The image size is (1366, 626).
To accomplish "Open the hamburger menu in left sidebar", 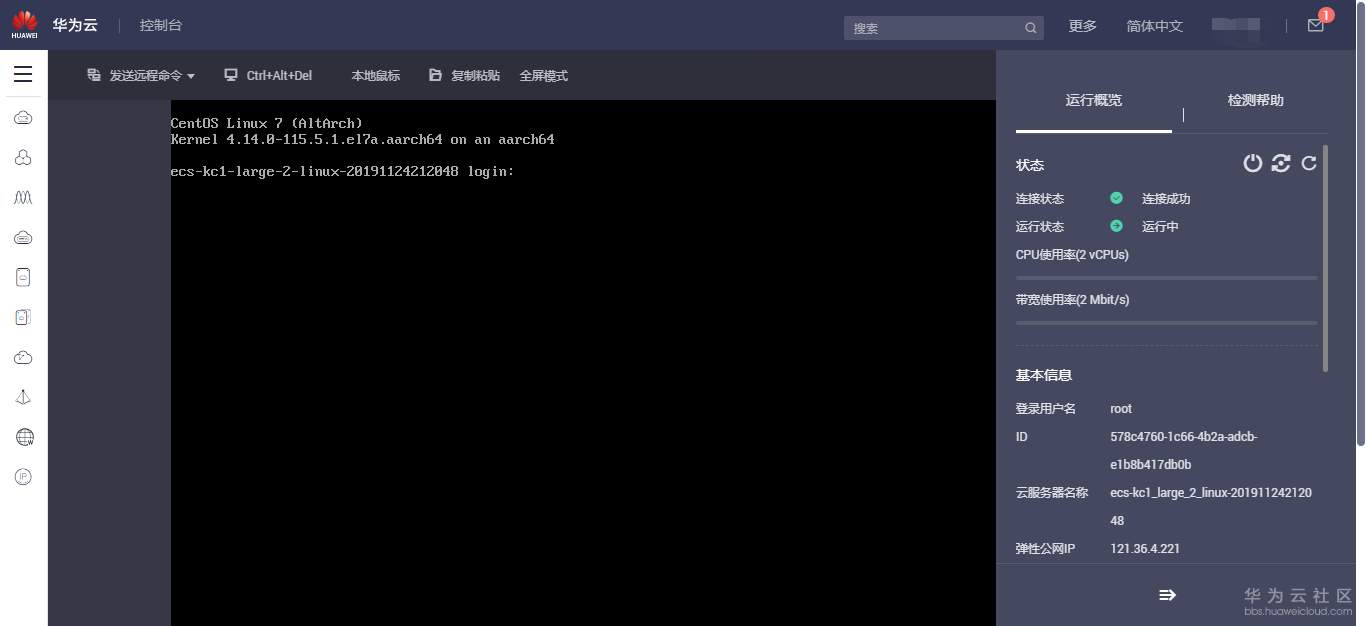I will [x=23, y=74].
